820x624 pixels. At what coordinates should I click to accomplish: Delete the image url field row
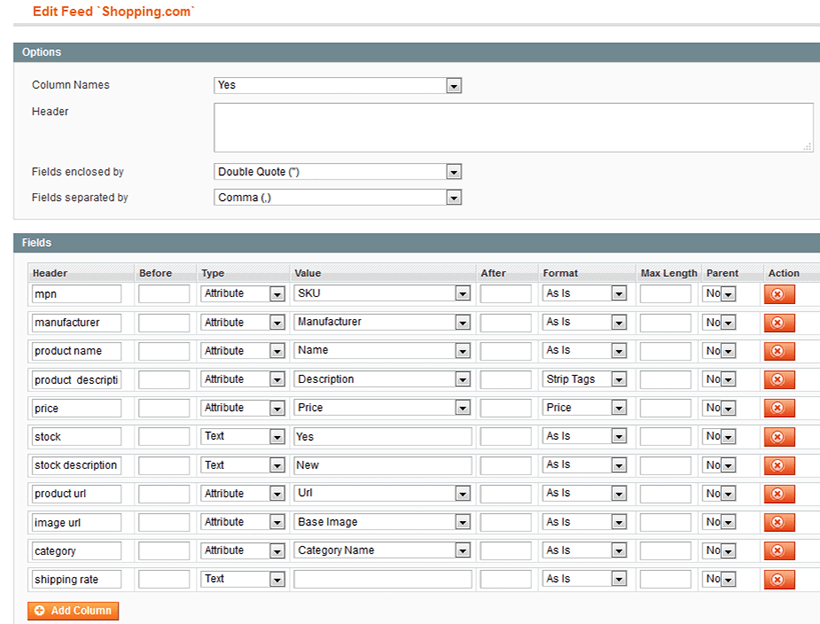coord(779,522)
